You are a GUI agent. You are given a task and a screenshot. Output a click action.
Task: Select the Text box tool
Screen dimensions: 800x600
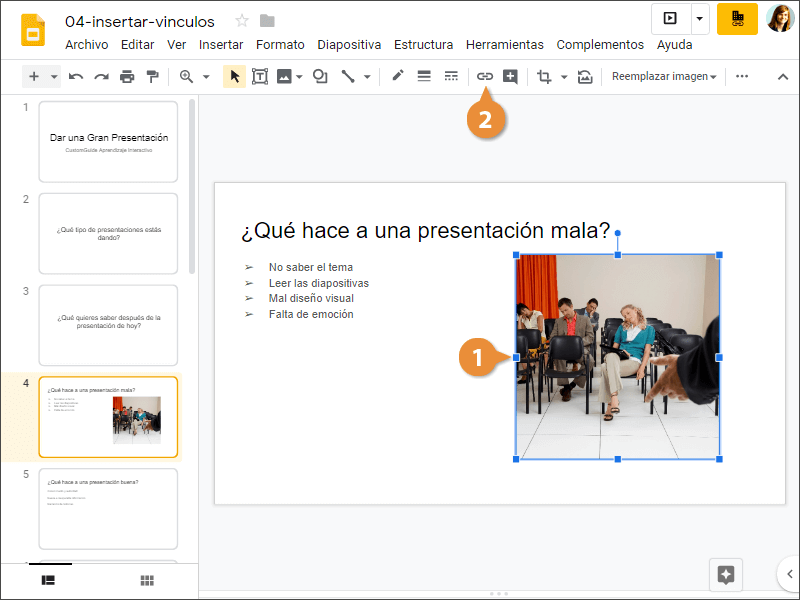pos(260,76)
